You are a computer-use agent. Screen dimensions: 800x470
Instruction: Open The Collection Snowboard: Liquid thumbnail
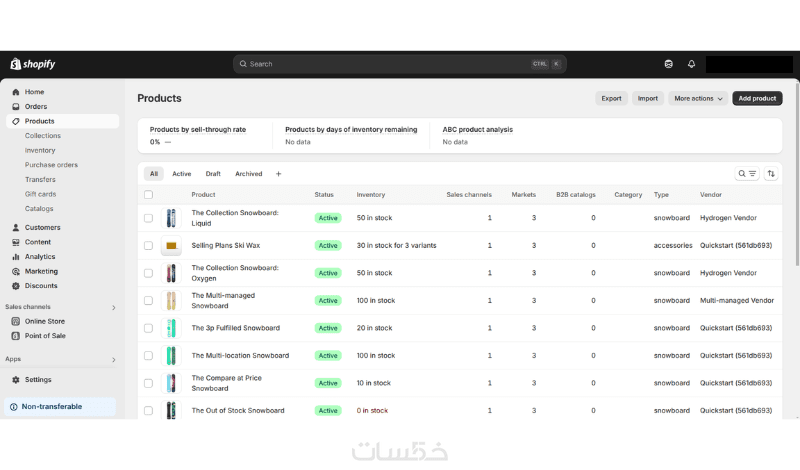click(171, 218)
